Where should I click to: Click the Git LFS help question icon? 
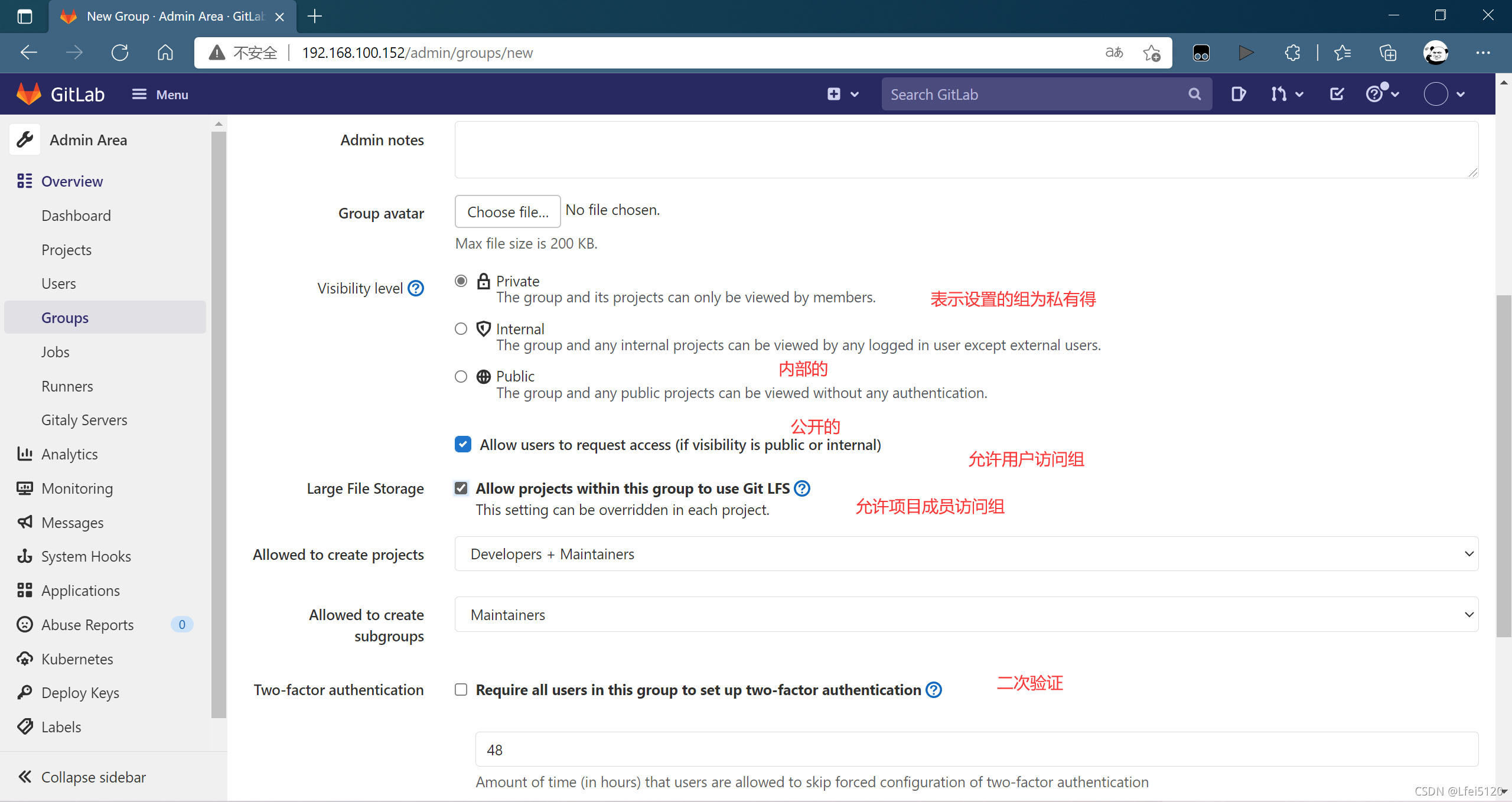(802, 488)
